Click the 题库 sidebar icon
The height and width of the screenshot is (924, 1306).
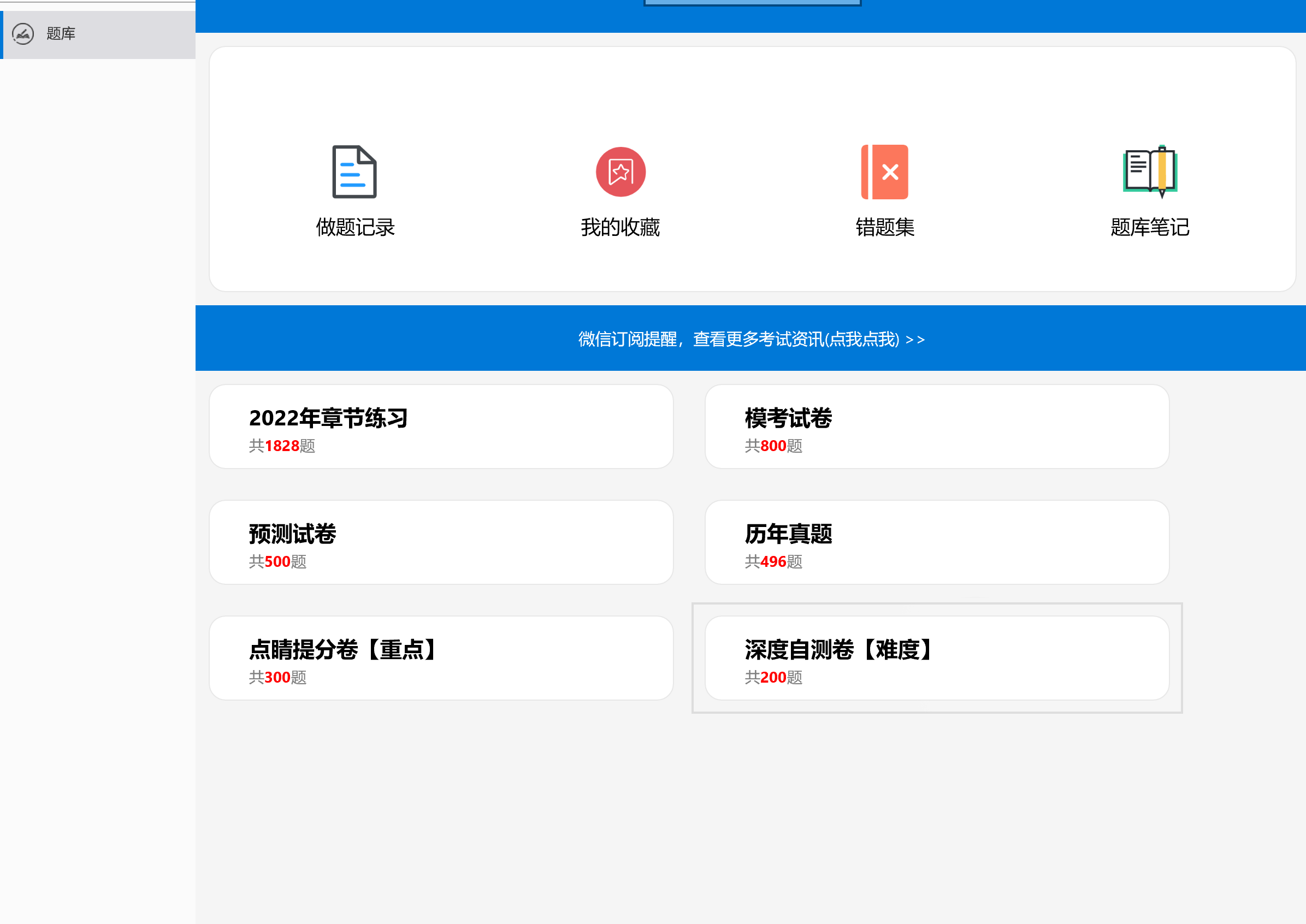click(x=23, y=34)
